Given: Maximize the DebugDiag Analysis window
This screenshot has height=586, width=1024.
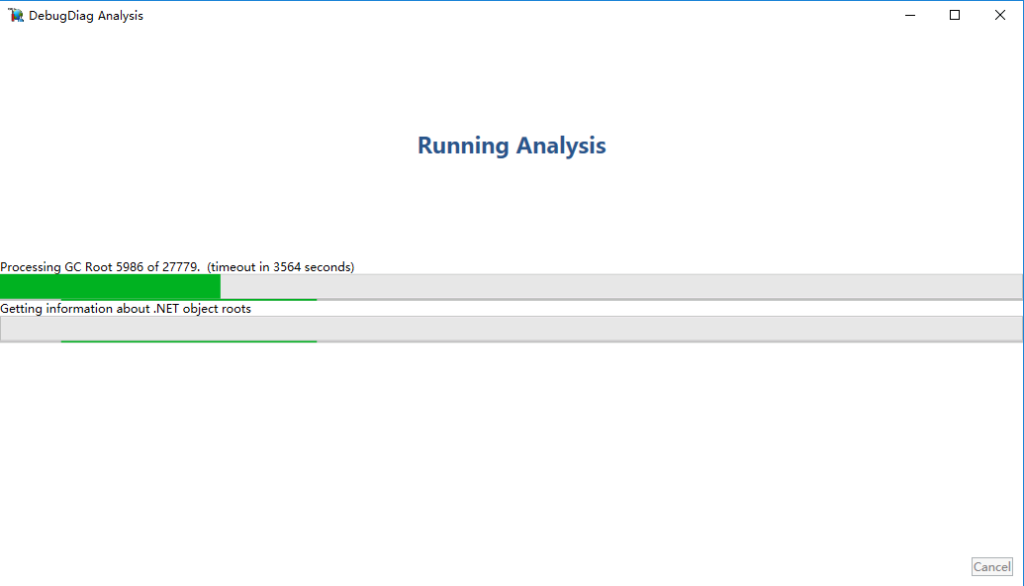Looking at the screenshot, I should (955, 15).
